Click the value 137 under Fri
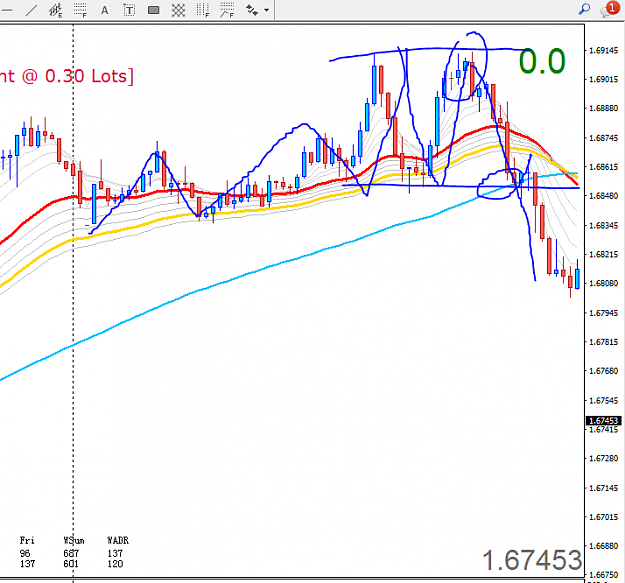The height and width of the screenshot is (583, 625). [27, 564]
